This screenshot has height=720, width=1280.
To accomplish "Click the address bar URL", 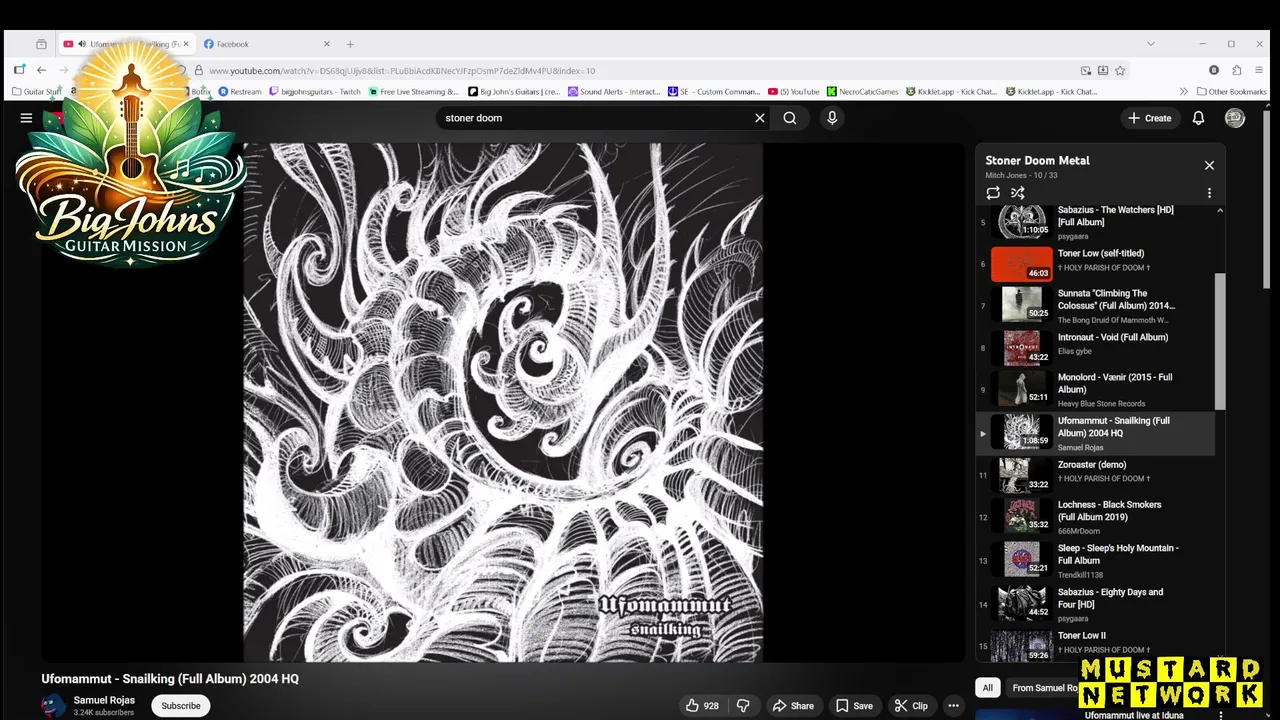I will click(x=402, y=71).
